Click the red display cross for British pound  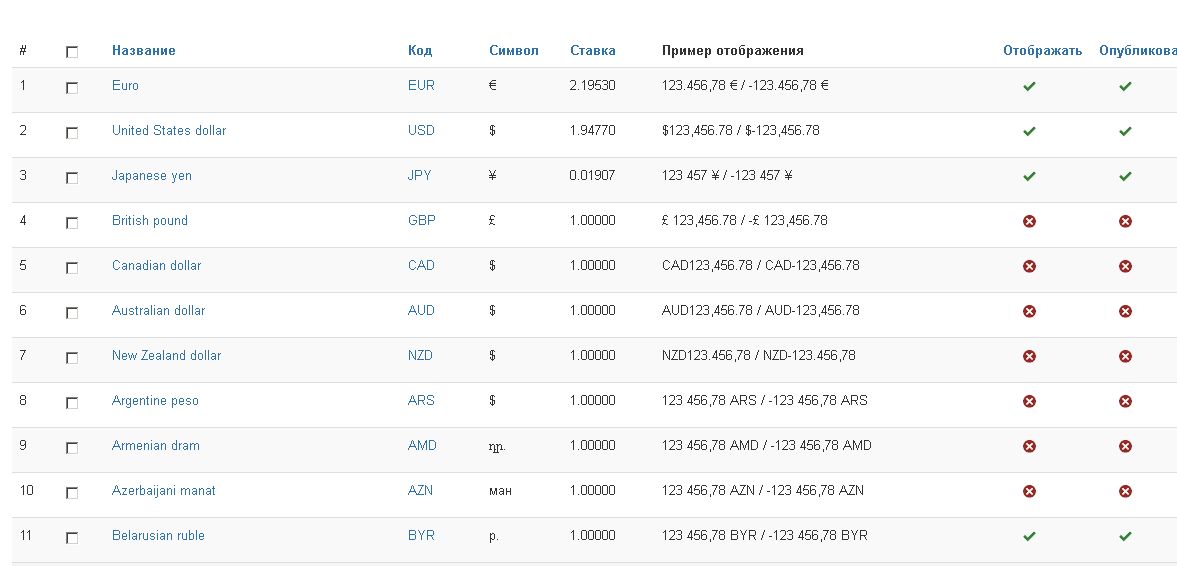point(1029,221)
